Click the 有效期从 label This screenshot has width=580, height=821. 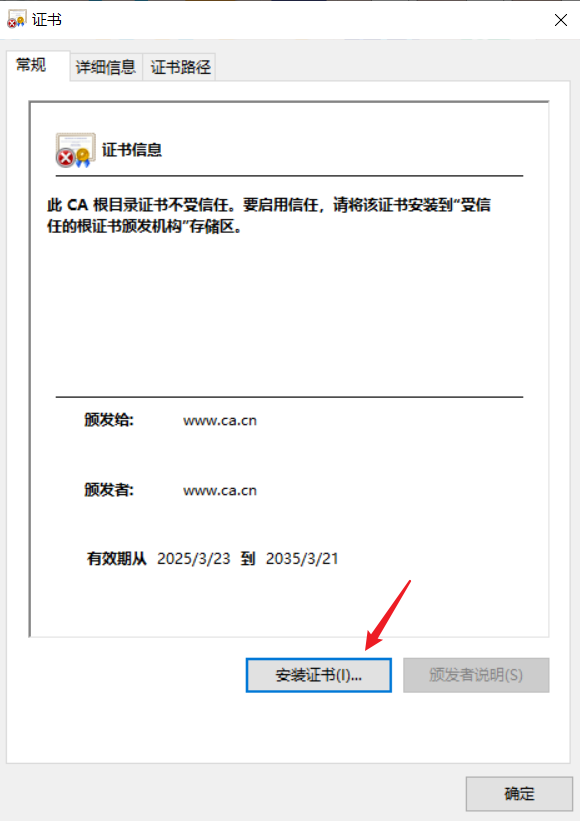coord(117,559)
